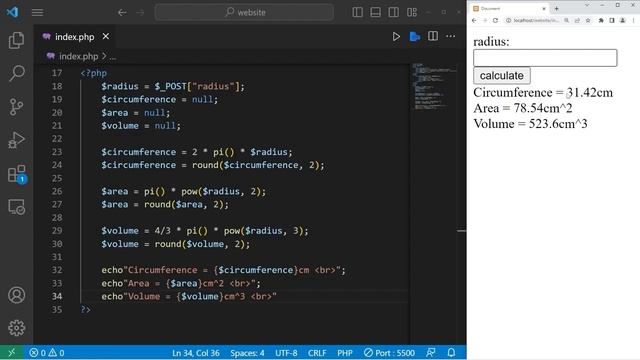Open browser tab search chevron
Viewport: 640px width, 360px height.
pos(587,5)
